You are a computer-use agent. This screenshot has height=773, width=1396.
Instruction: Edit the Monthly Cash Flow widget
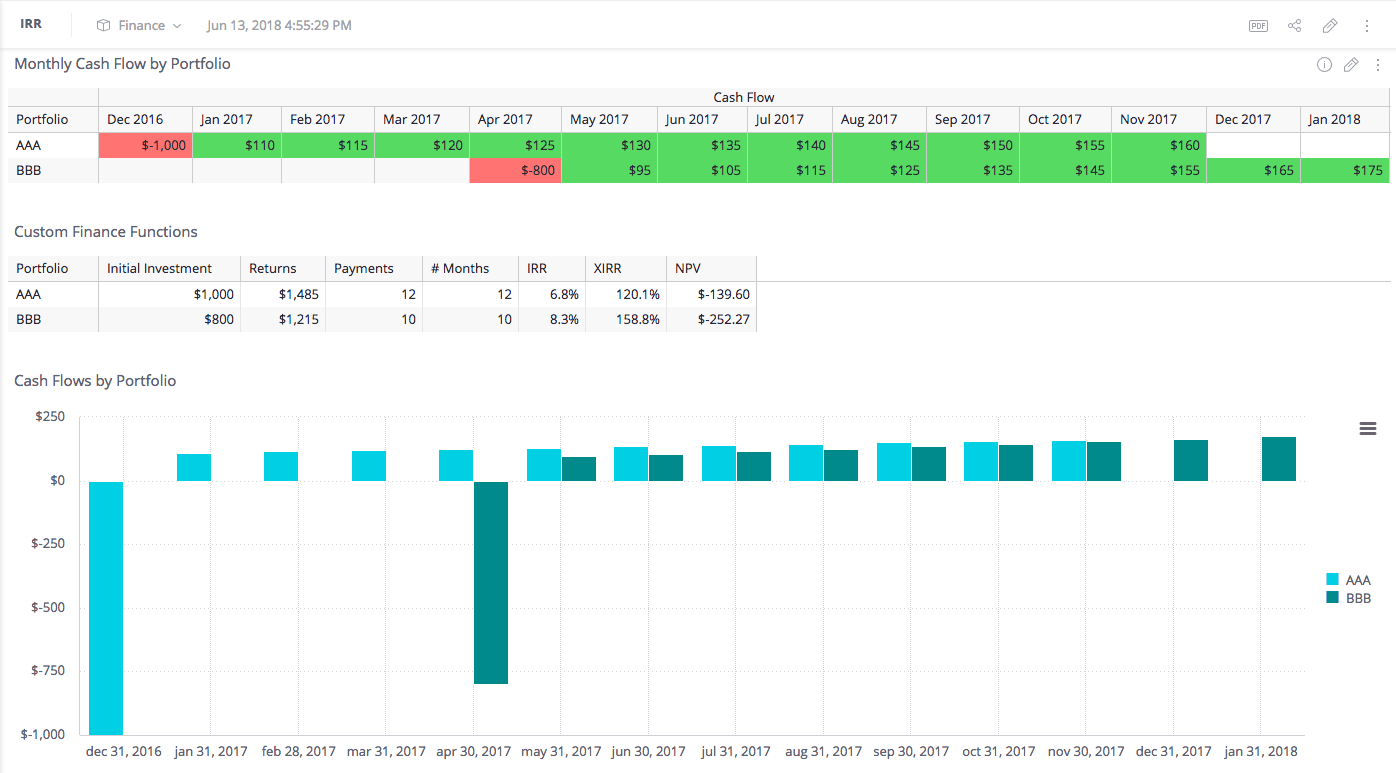(x=1351, y=65)
